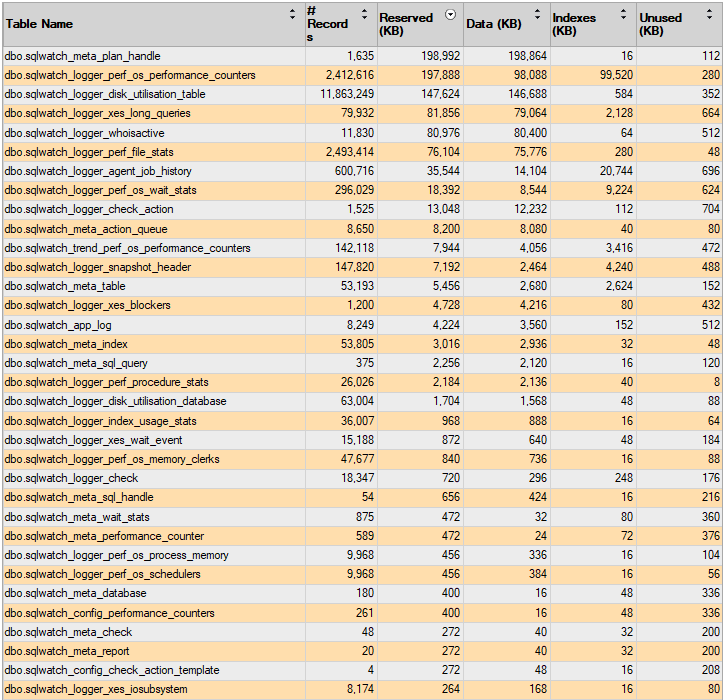Select dbo.sqlwatch_meta_plan_handle row name

click(x=83, y=56)
